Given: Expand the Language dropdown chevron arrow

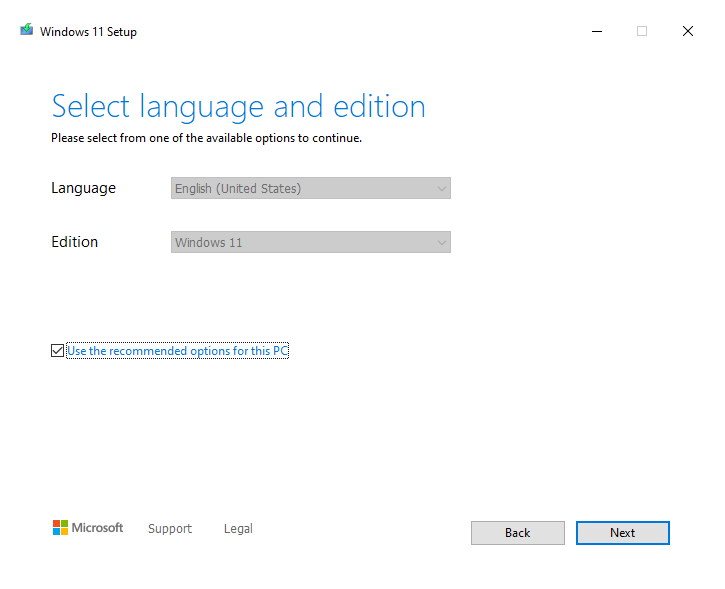Looking at the screenshot, I should [442, 189].
